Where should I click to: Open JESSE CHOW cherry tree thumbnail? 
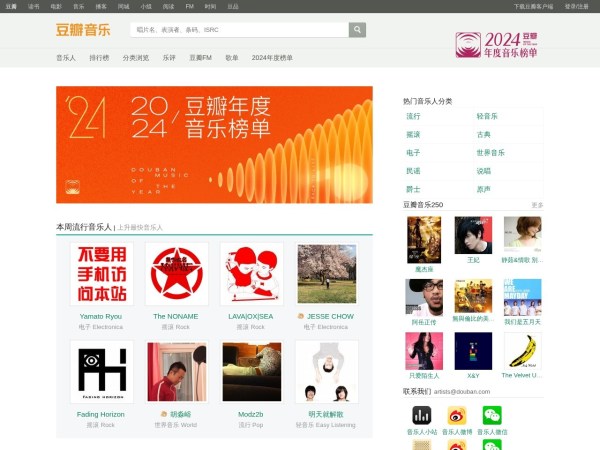point(327,274)
